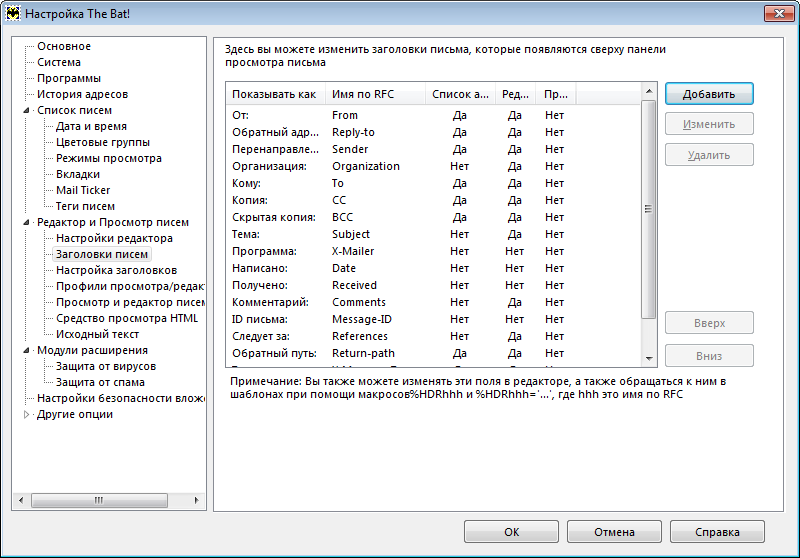Select the Написано: Date row

click(433, 268)
